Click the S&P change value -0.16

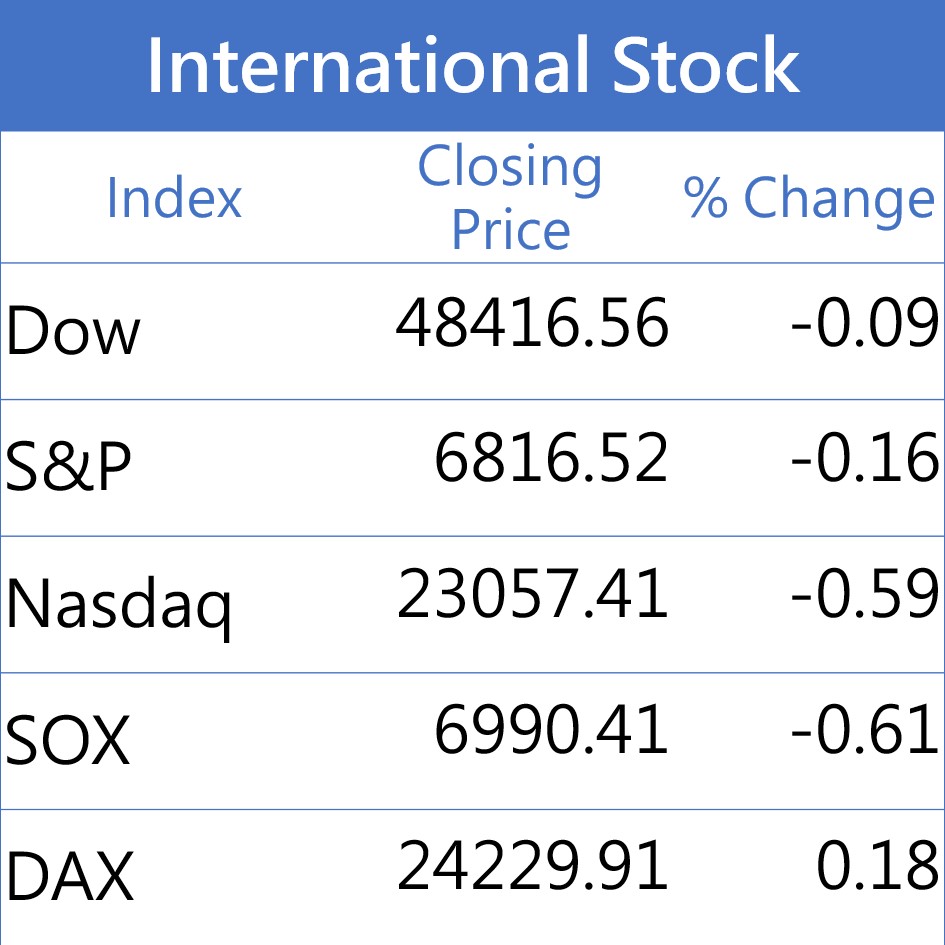click(864, 460)
